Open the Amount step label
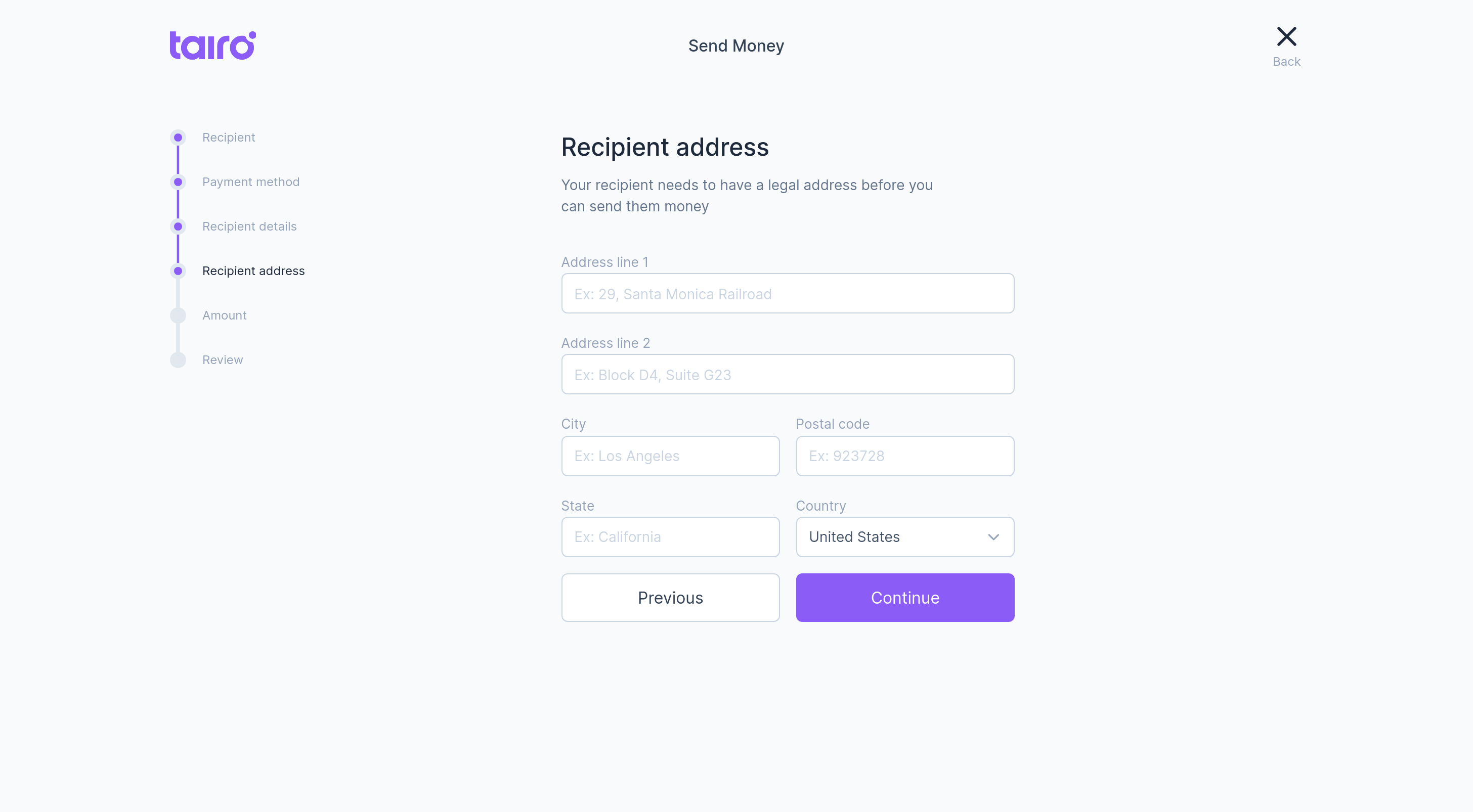The height and width of the screenshot is (812, 1473). 224,315
